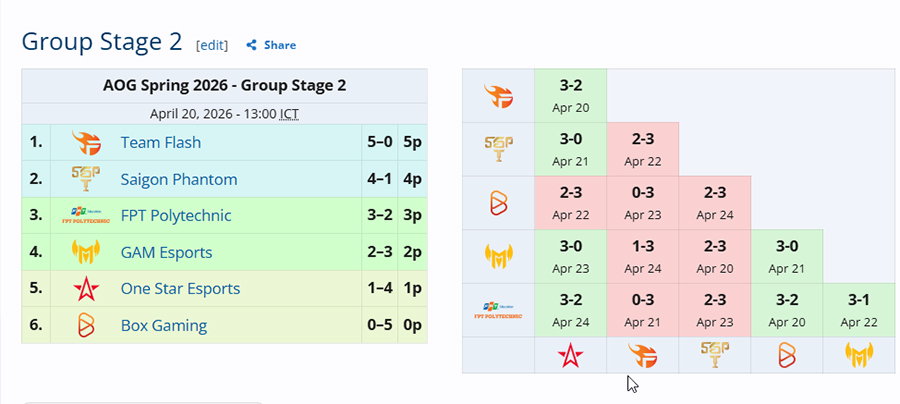Viewport: 900px width, 404px height.
Task: Click FPT Polytechnic logo in standings table
Action: 86,215
